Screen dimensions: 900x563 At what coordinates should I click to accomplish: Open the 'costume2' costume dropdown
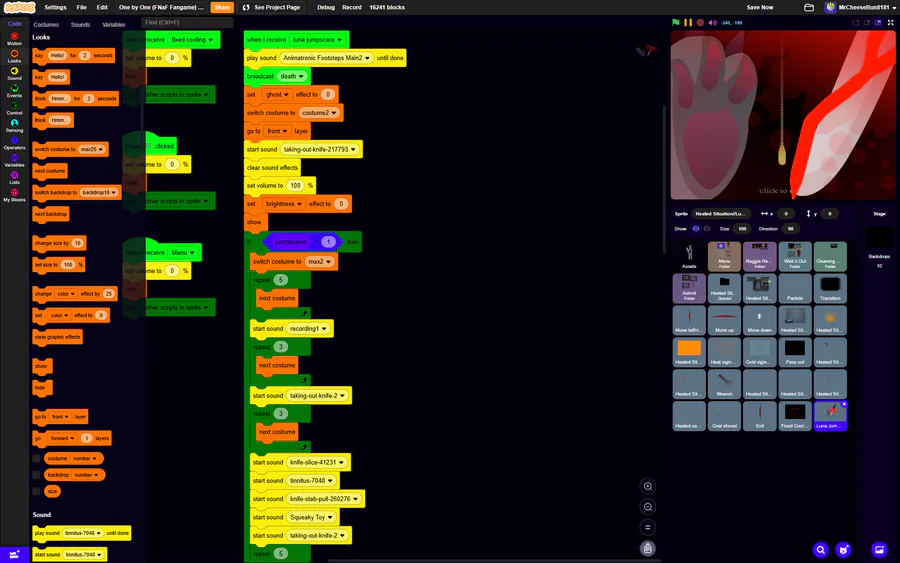tap(319, 113)
